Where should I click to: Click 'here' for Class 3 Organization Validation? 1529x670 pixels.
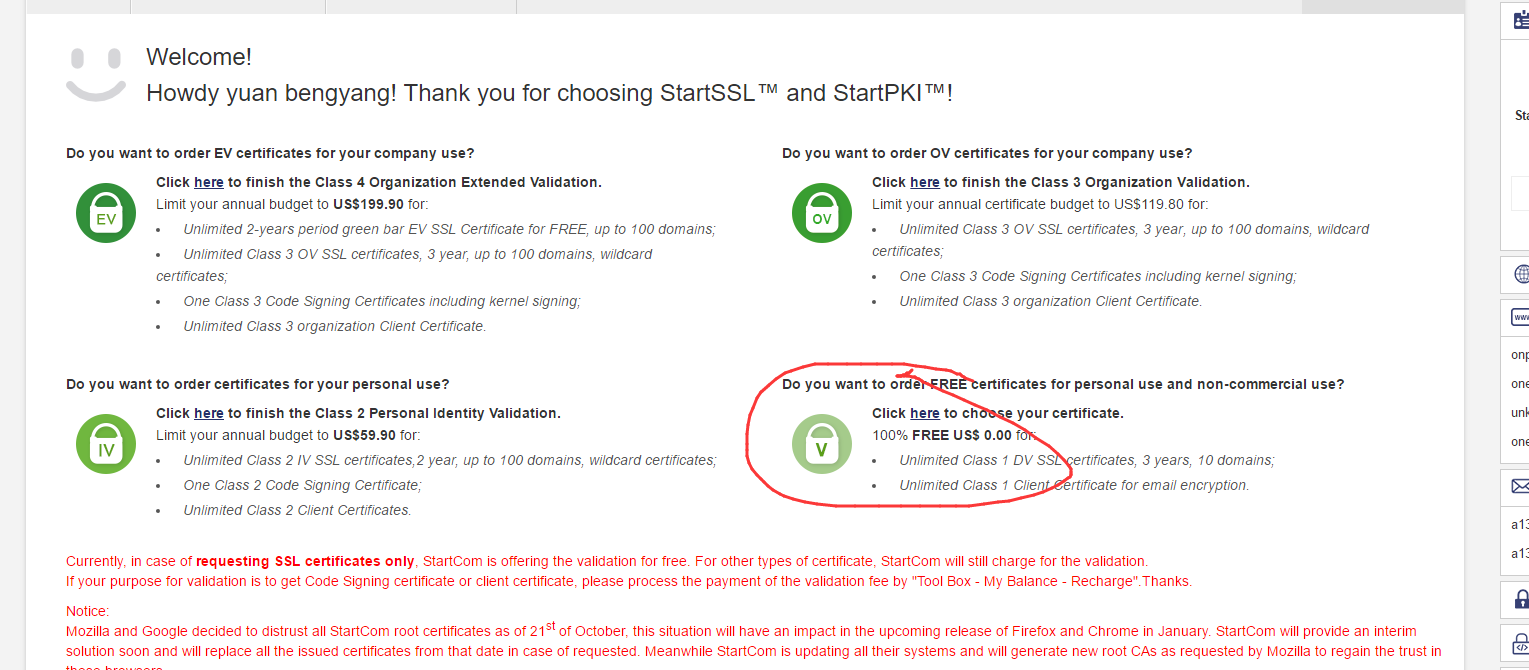[x=925, y=182]
